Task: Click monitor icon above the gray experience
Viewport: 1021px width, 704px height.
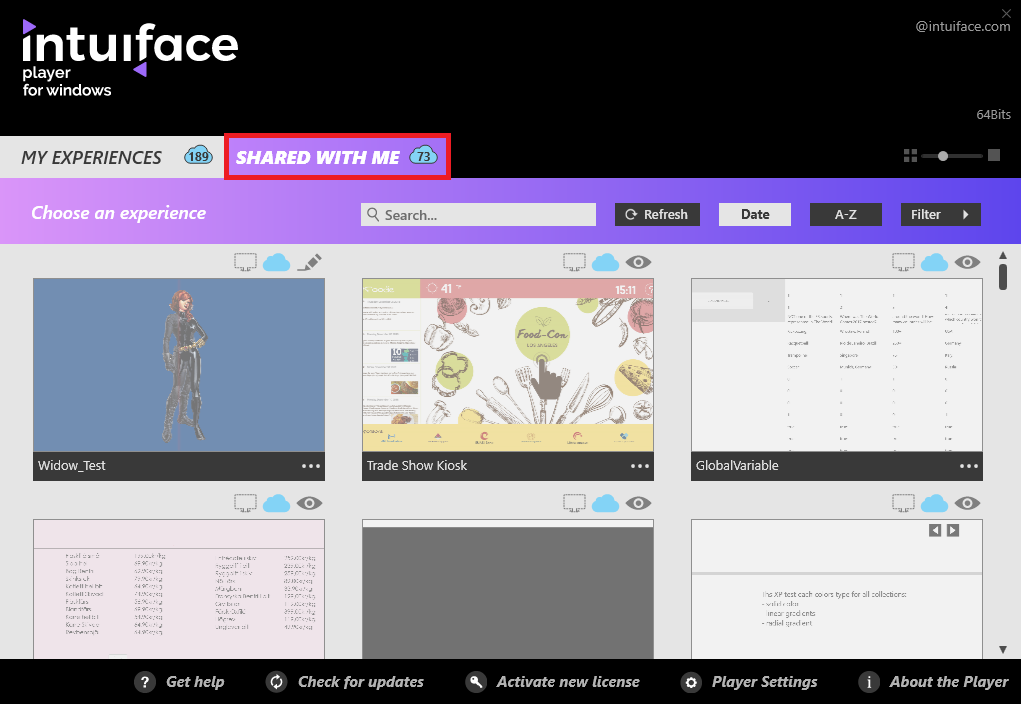Action: 574,503
